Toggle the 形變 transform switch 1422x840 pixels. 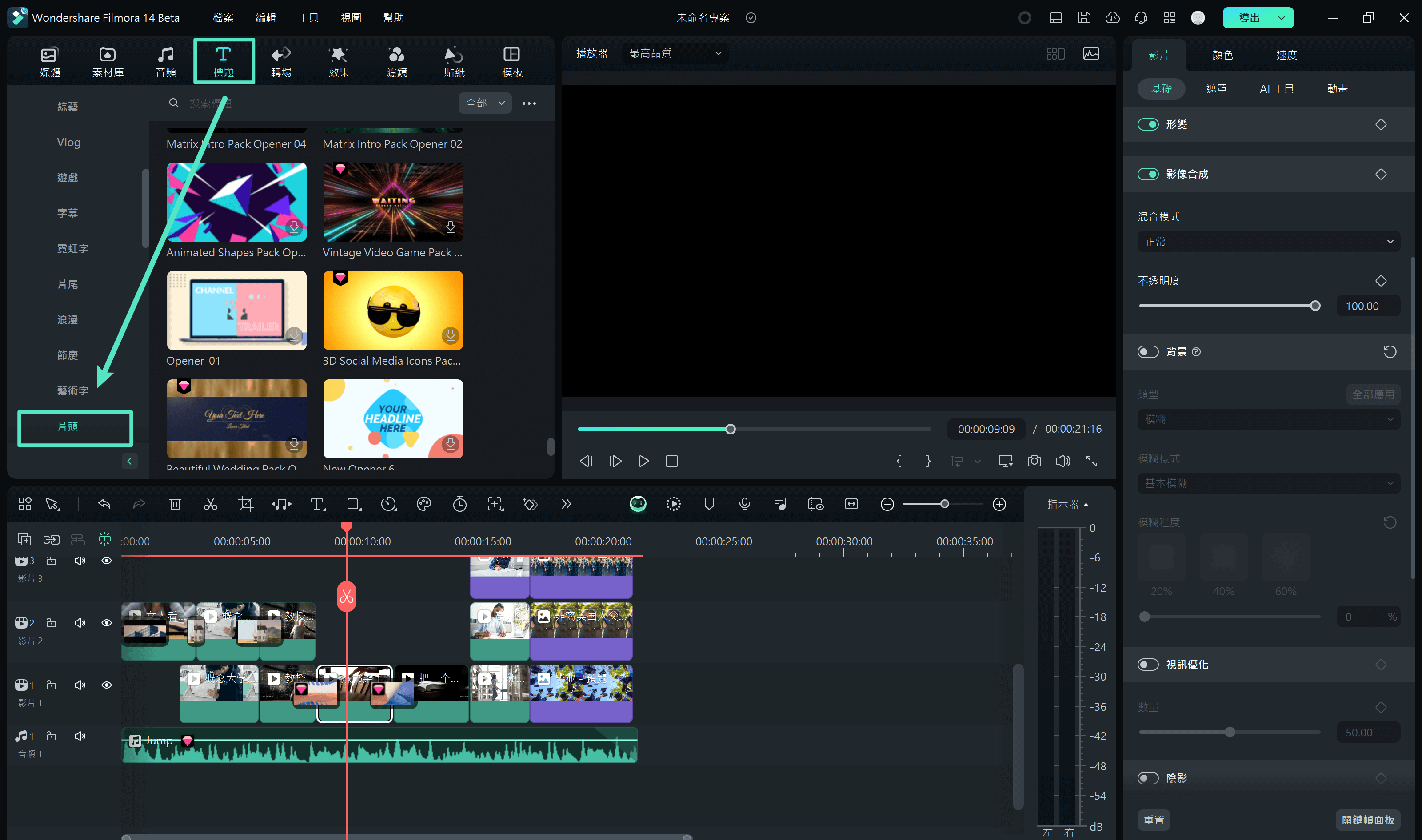click(1148, 124)
